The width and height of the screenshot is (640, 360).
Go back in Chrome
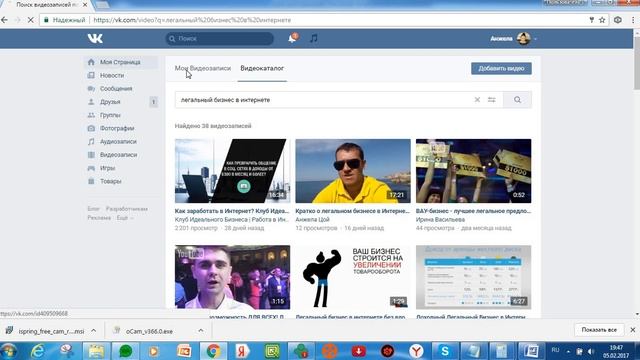point(4,20)
